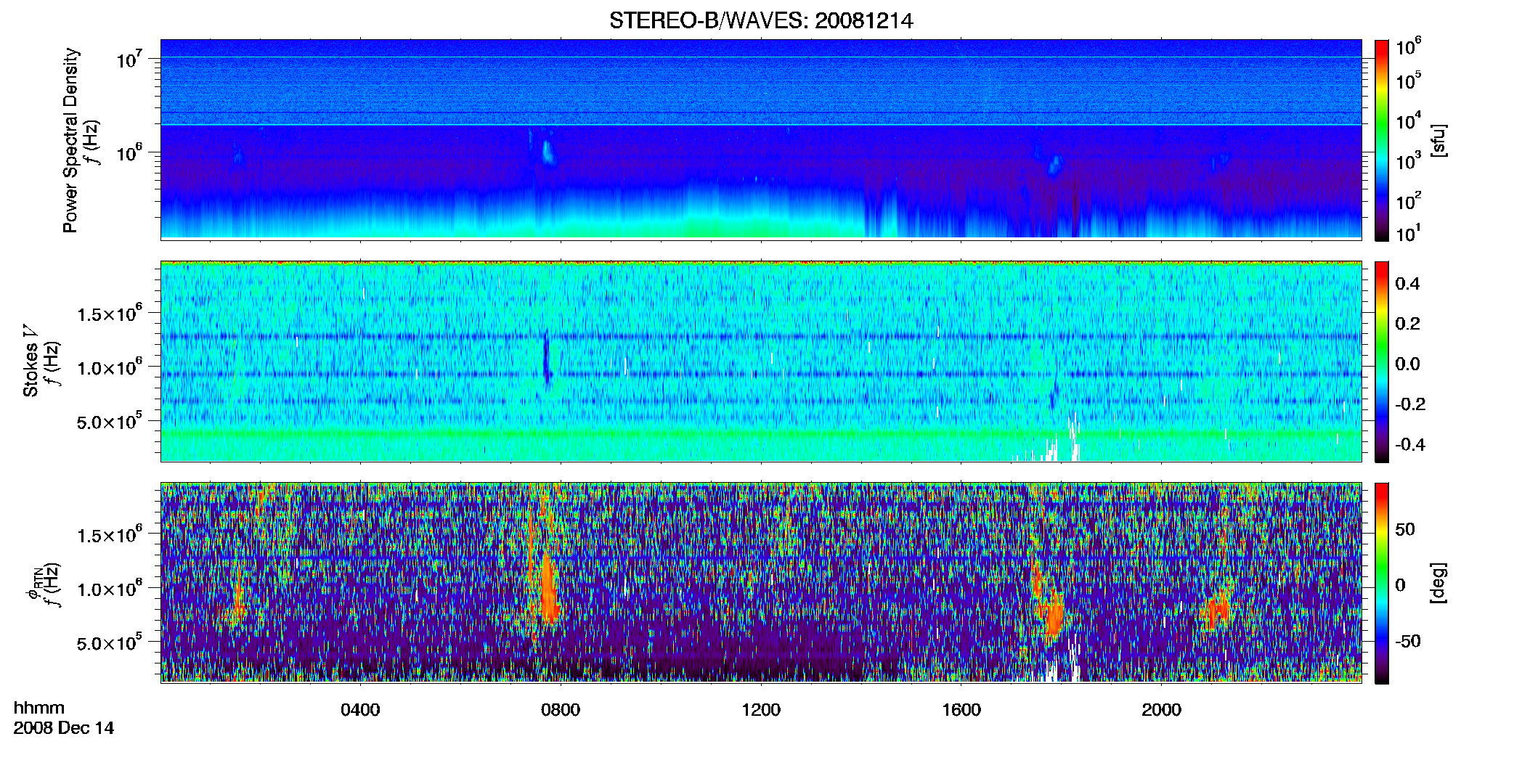This screenshot has width=1522, height=784.
Task: Click the 10^3 color bar label
Action: [x=1408, y=161]
